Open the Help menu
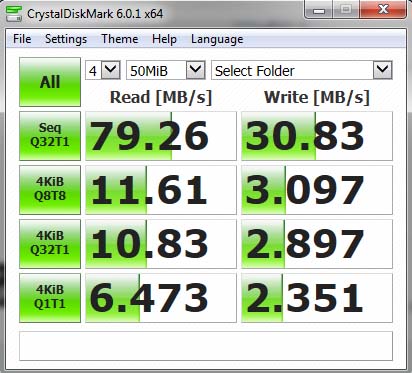 click(164, 39)
